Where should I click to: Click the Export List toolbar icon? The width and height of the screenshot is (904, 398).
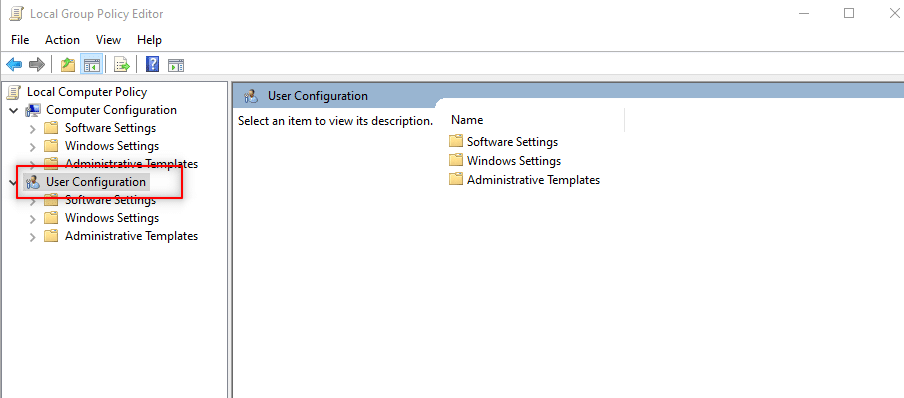coord(122,65)
